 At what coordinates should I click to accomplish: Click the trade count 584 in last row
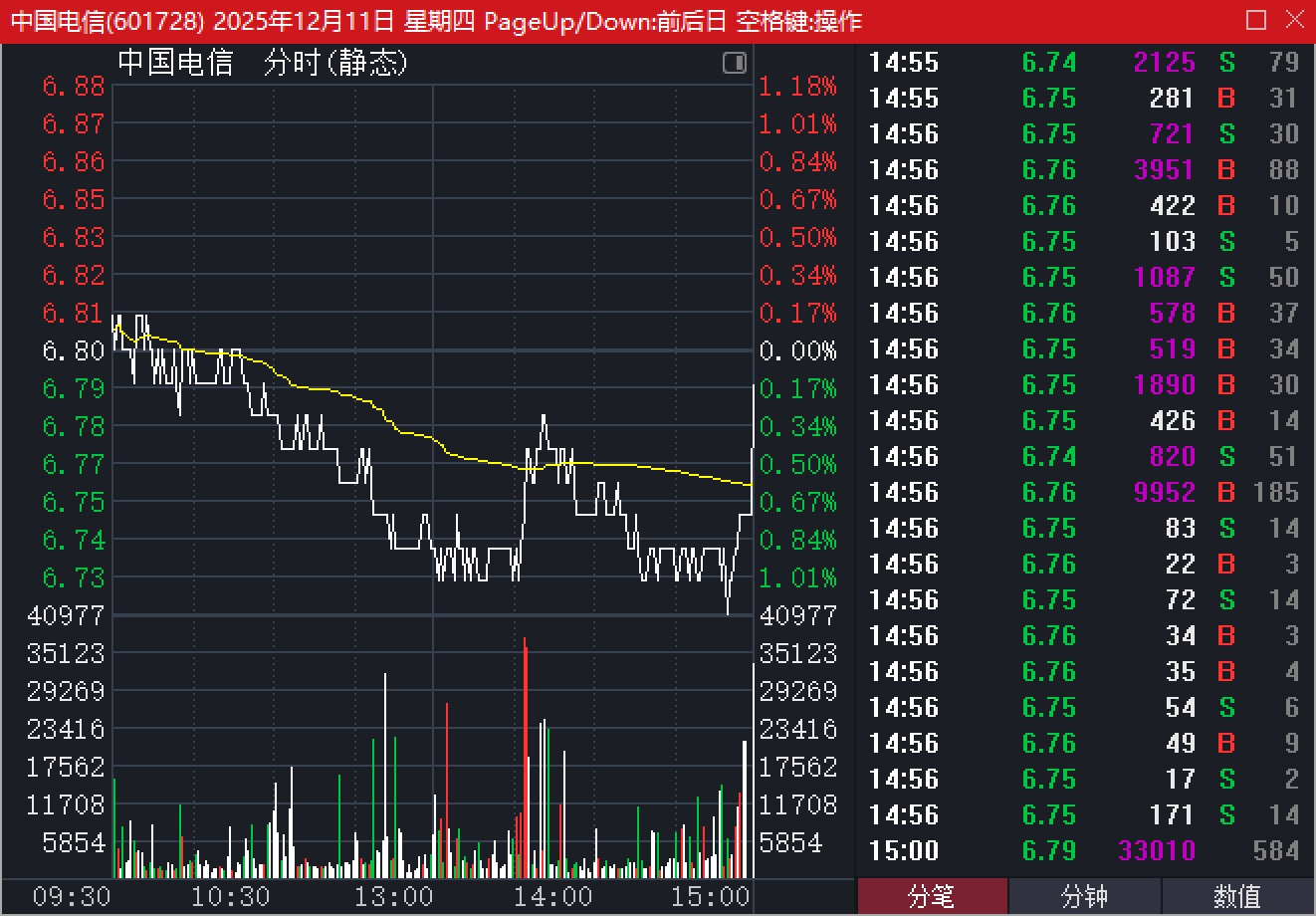(1276, 850)
